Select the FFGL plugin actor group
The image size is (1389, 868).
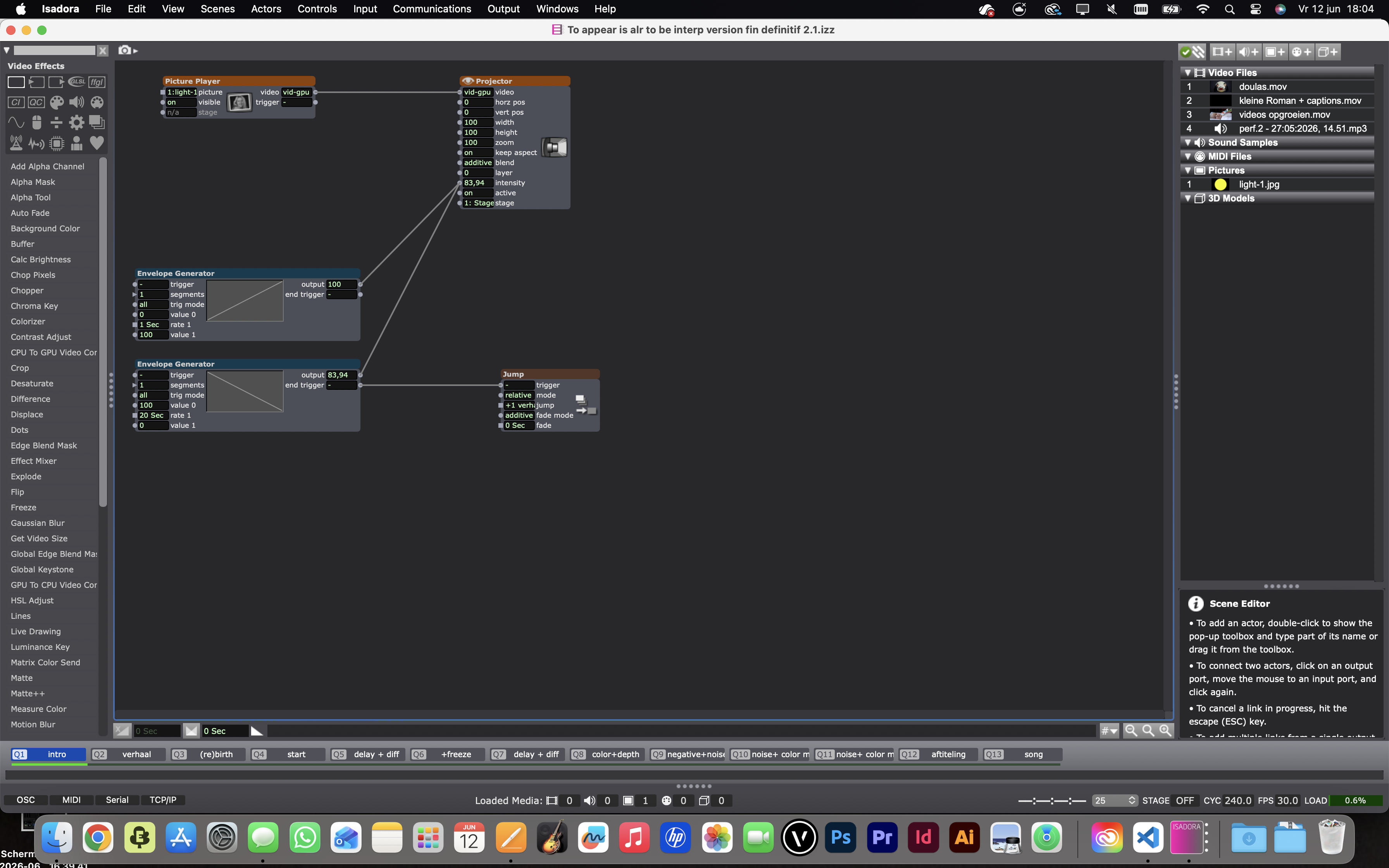97,82
